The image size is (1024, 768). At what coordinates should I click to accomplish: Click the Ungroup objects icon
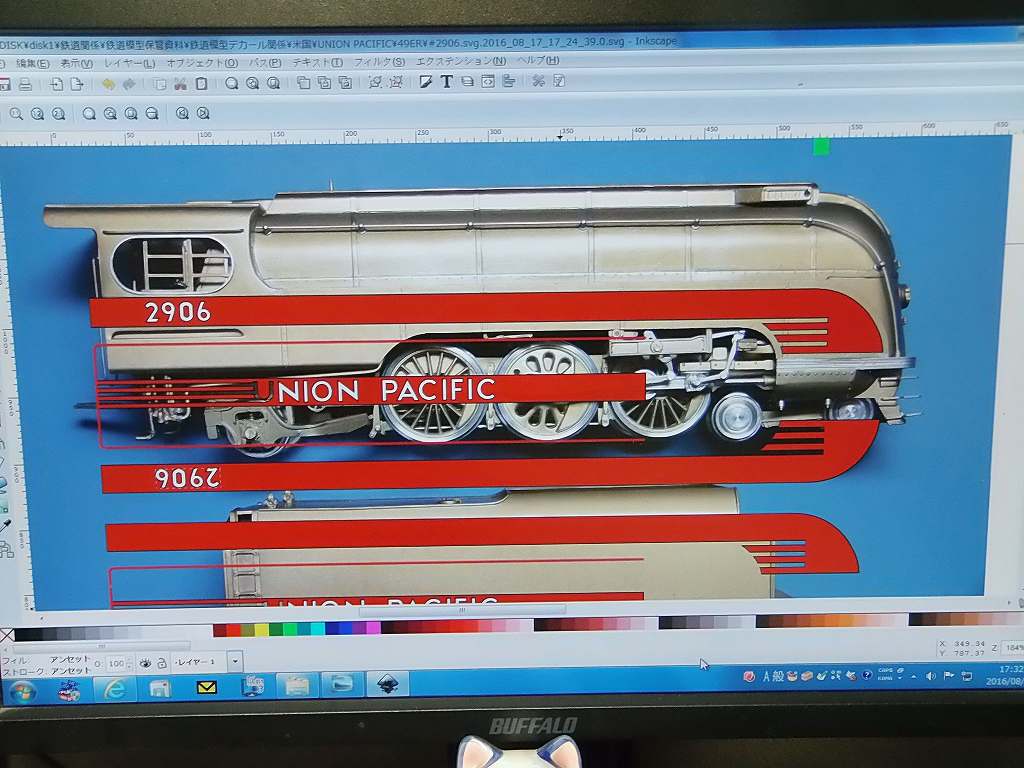[396, 82]
